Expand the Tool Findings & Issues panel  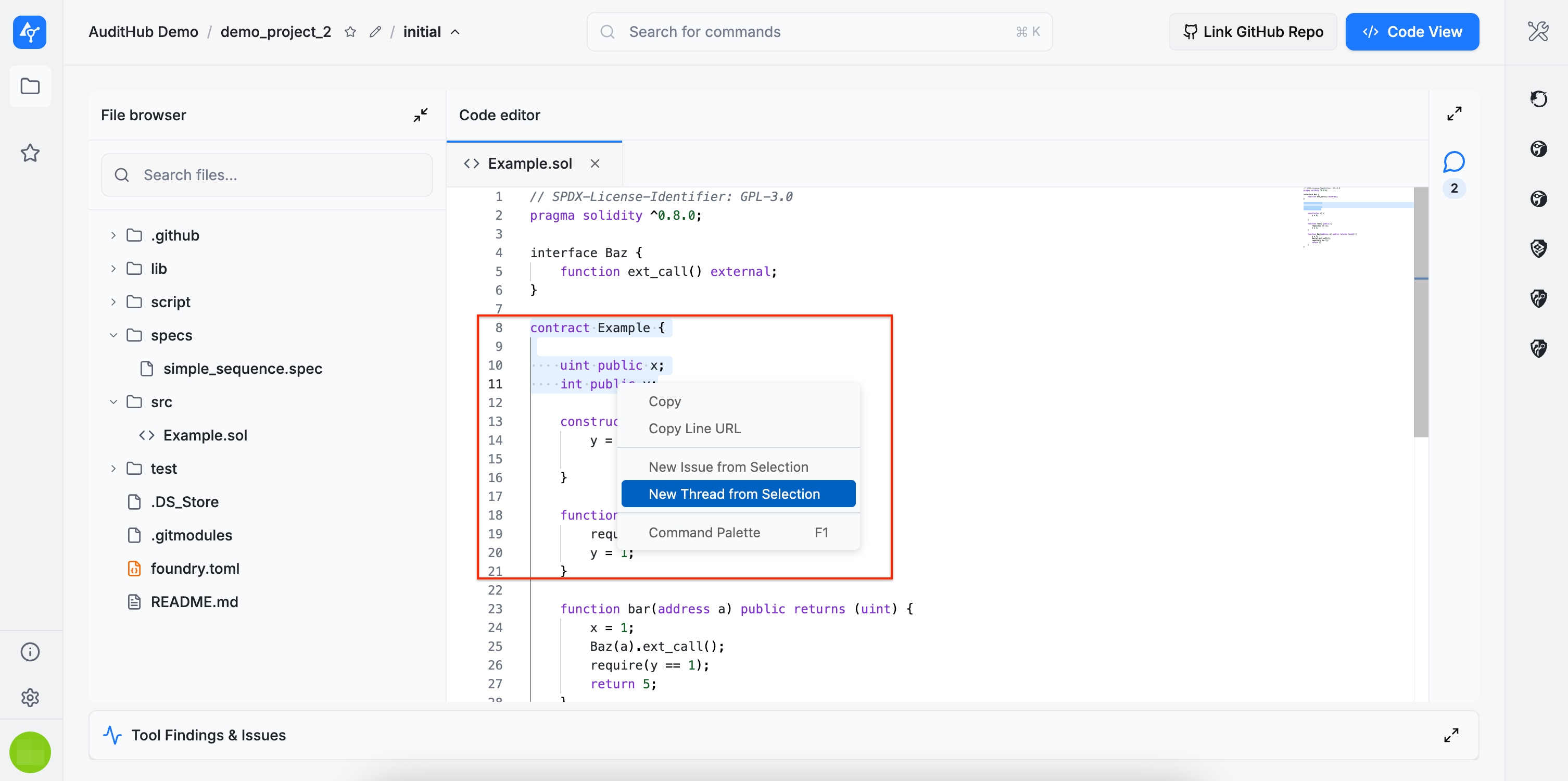[1451, 735]
